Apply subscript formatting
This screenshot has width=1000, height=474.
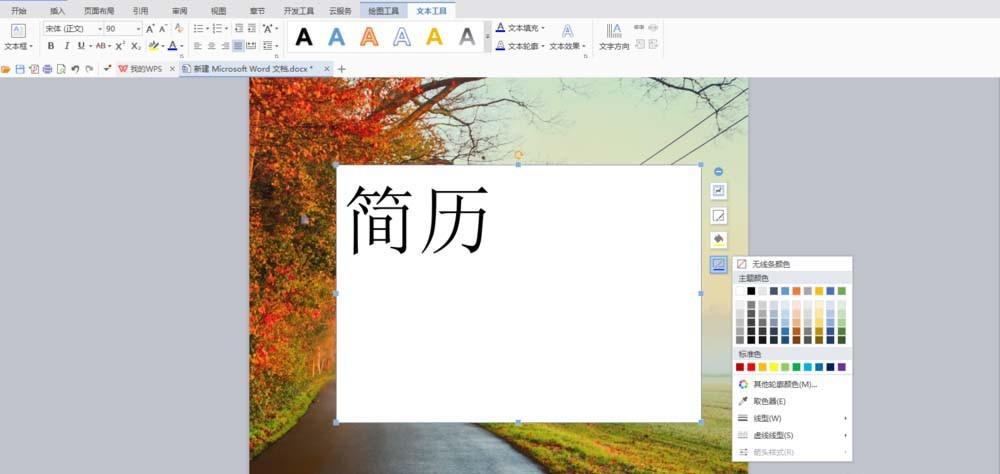tap(136, 46)
